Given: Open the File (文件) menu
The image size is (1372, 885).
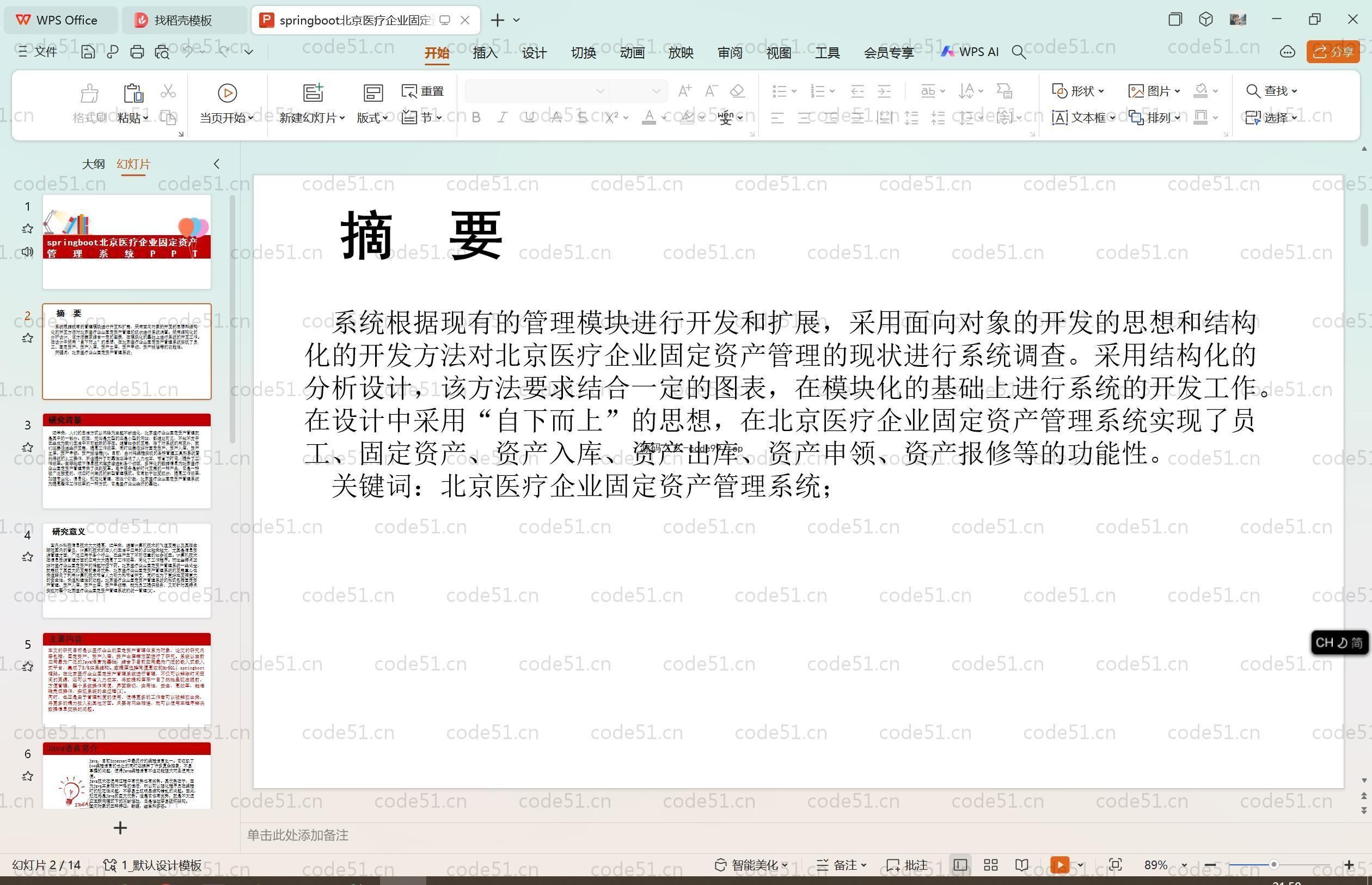Looking at the screenshot, I should tap(38, 52).
